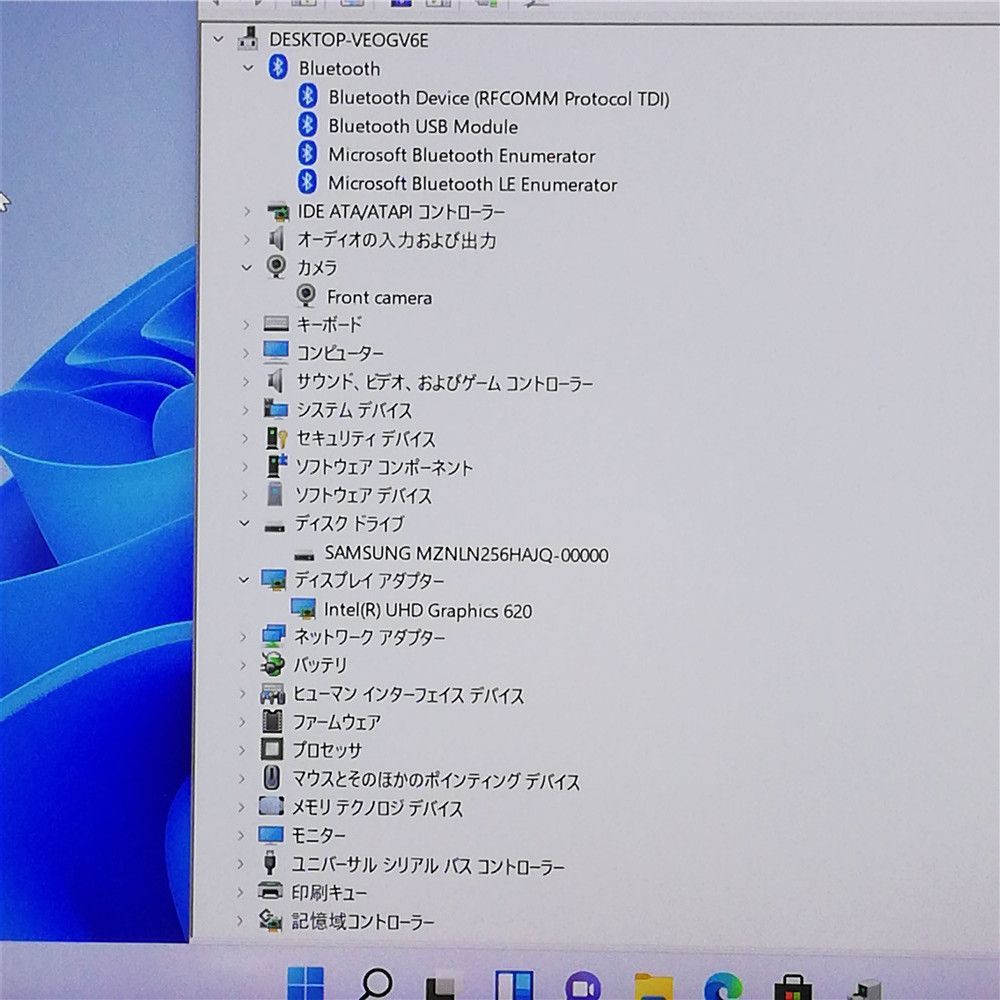Viewport: 1000px width, 1000px height.
Task: Click the USB controller plug icon
Action: point(270,862)
